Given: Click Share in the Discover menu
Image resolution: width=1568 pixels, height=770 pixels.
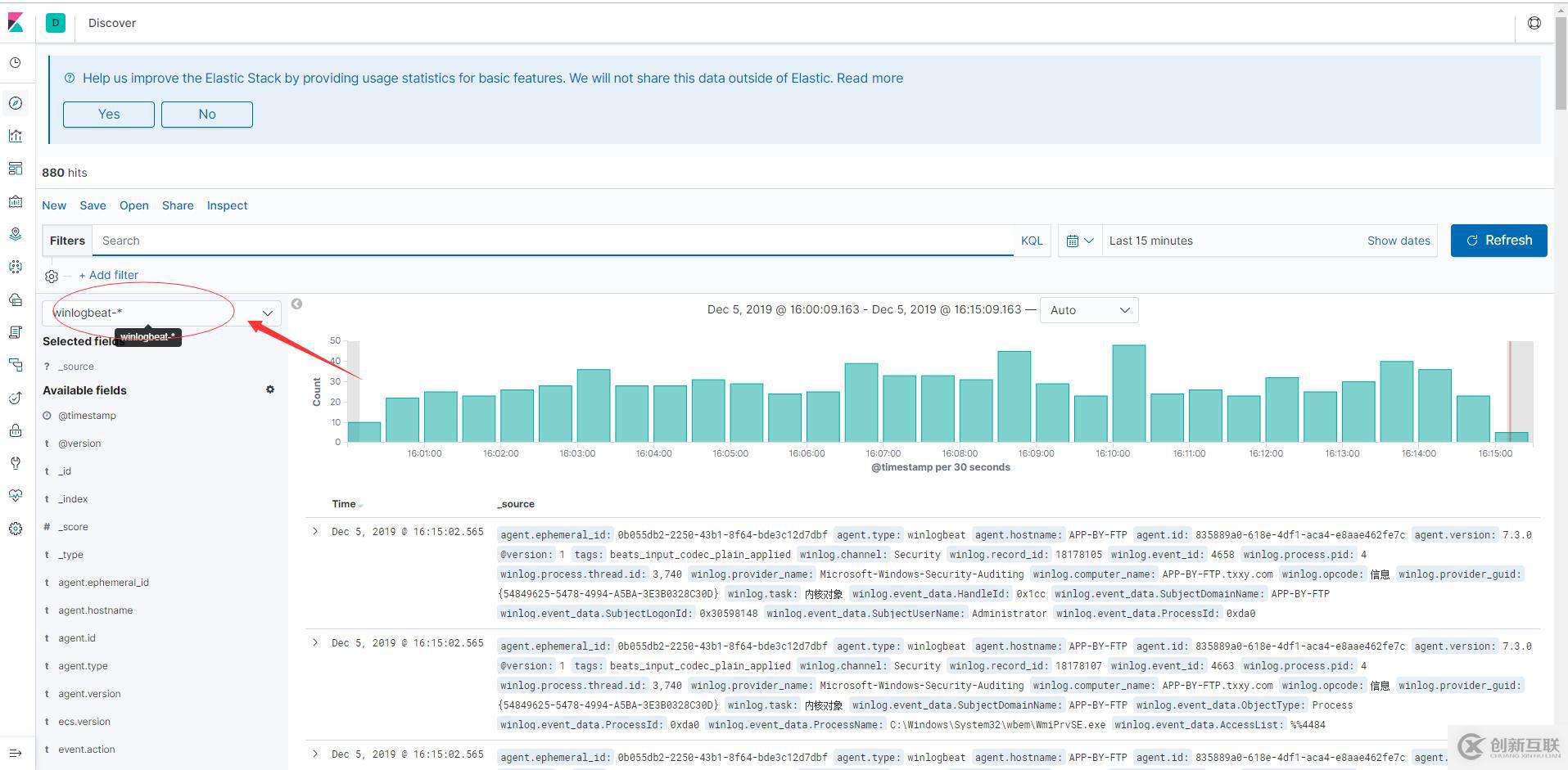Looking at the screenshot, I should (x=178, y=205).
